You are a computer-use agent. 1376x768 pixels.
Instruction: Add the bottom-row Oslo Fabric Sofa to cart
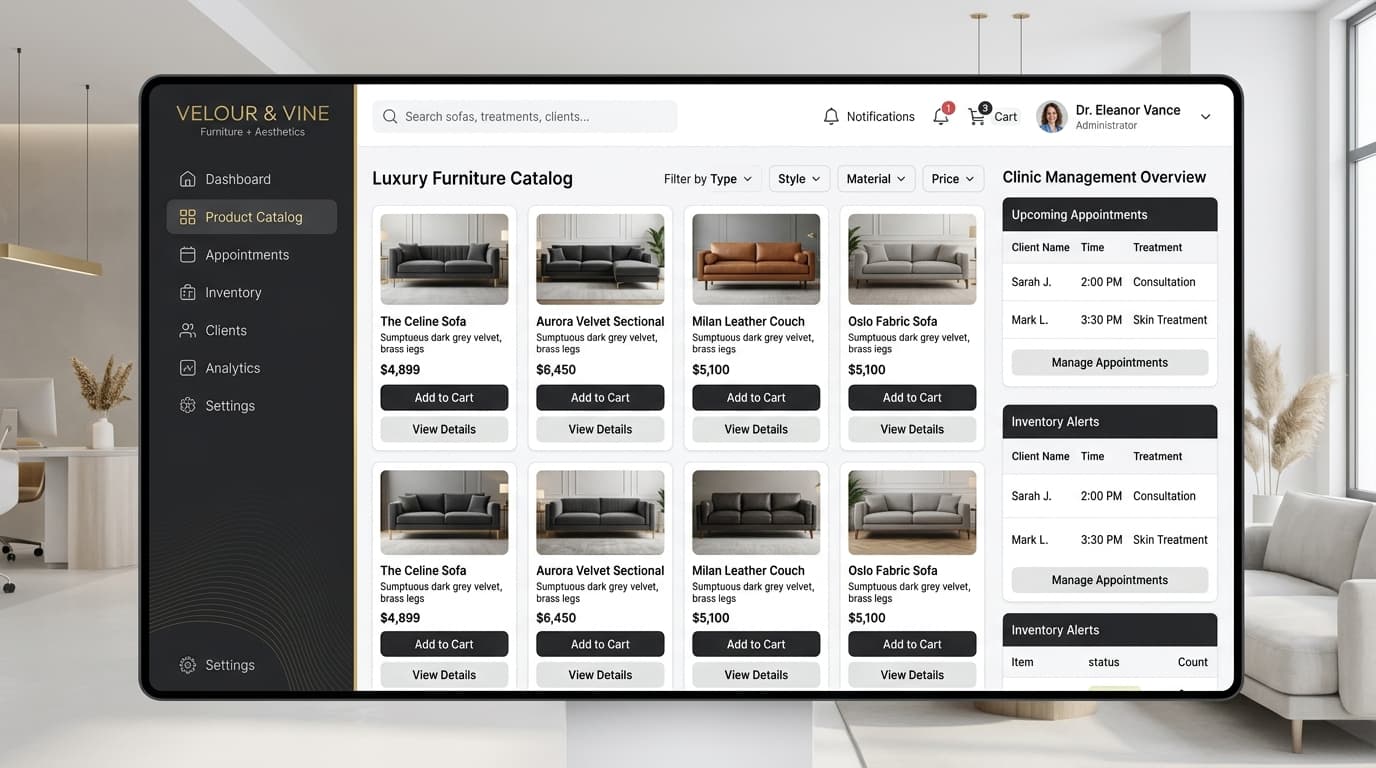[x=912, y=644]
